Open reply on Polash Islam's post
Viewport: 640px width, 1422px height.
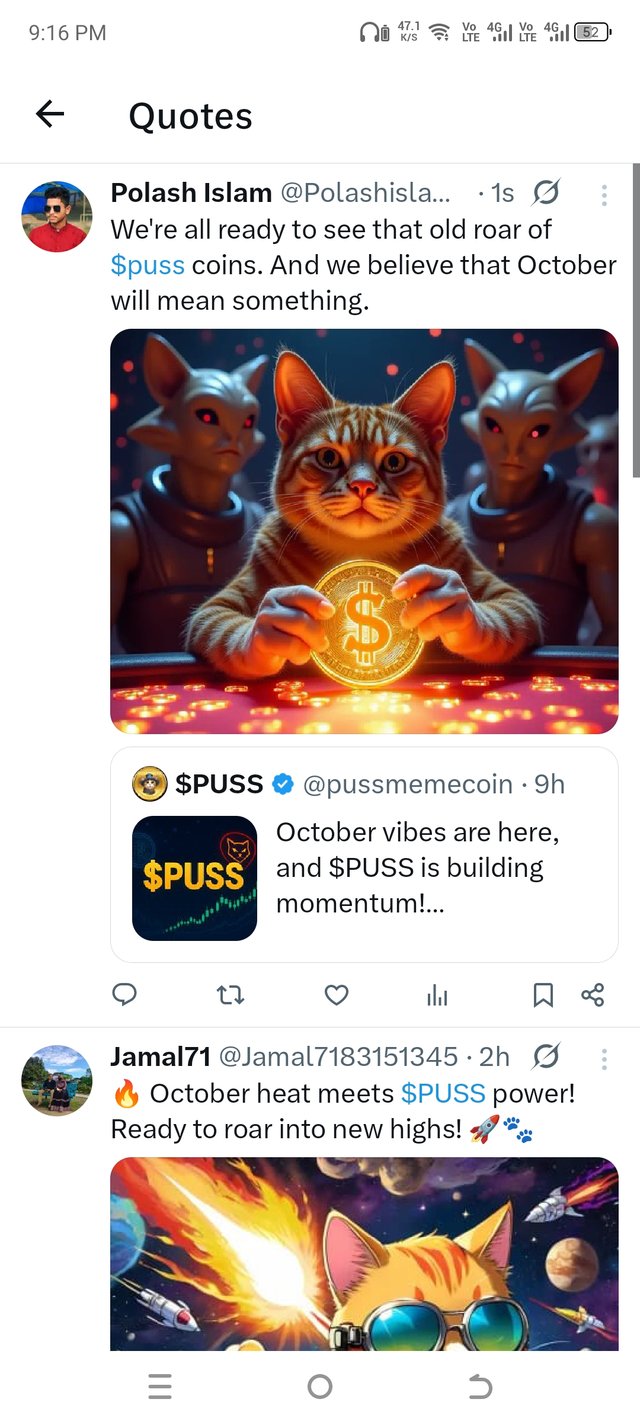pos(125,994)
